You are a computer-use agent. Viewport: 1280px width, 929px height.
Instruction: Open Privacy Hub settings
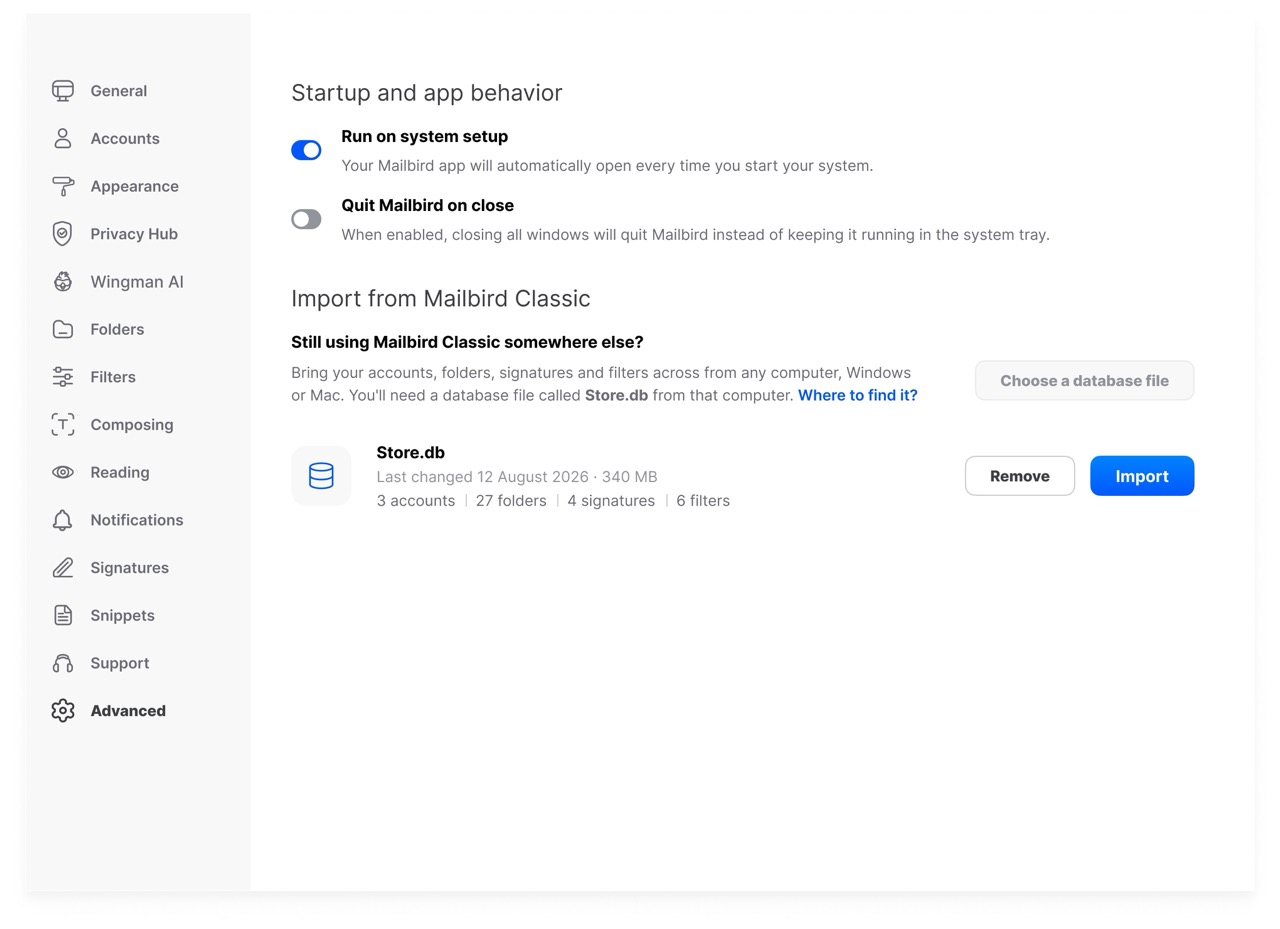(134, 234)
